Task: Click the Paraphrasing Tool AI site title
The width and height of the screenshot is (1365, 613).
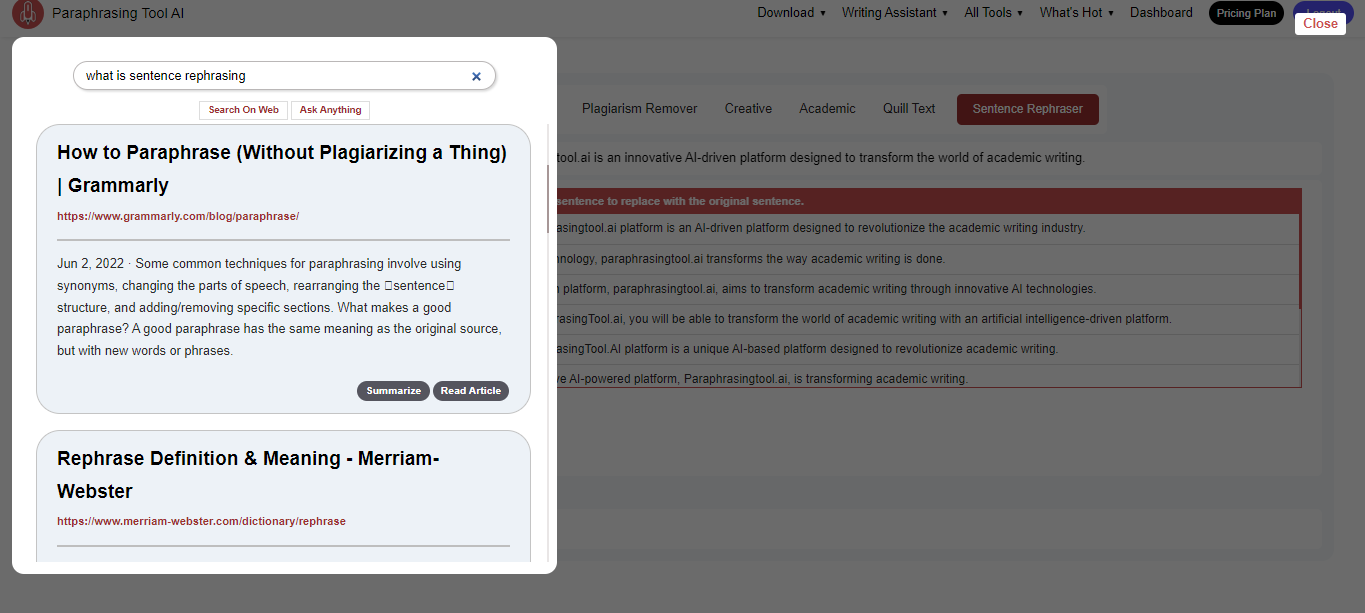Action: pyautogui.click(x=118, y=13)
